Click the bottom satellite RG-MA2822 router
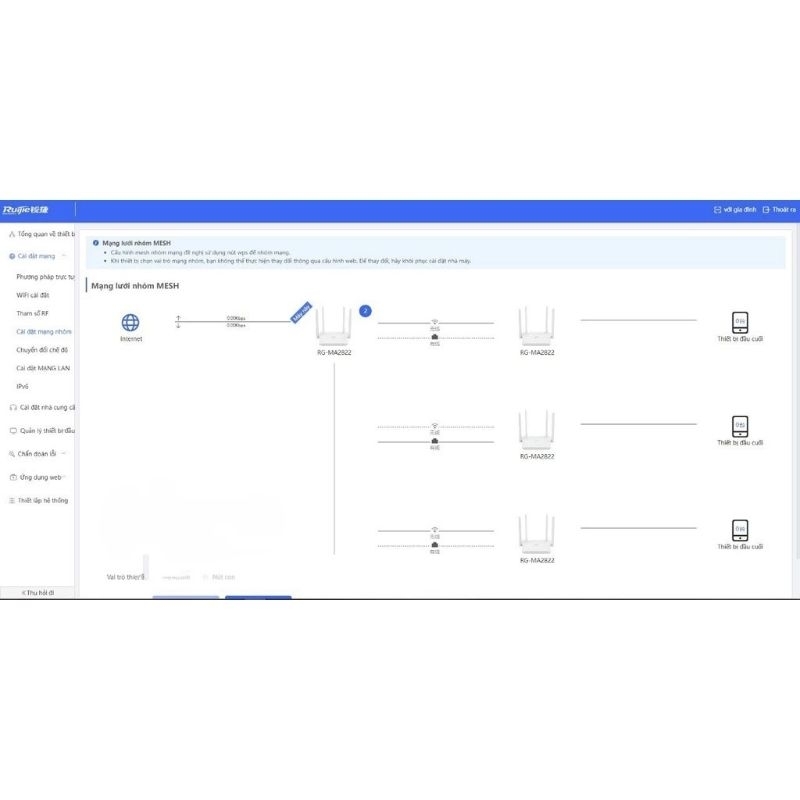Viewport: 800px width, 800px height. [536, 535]
